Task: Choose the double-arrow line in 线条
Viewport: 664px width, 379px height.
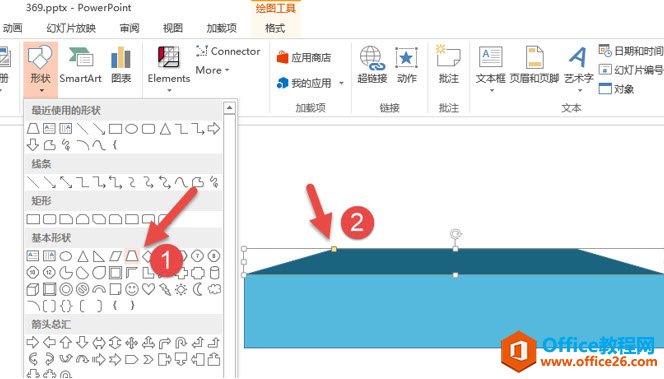Action: [x=66, y=183]
